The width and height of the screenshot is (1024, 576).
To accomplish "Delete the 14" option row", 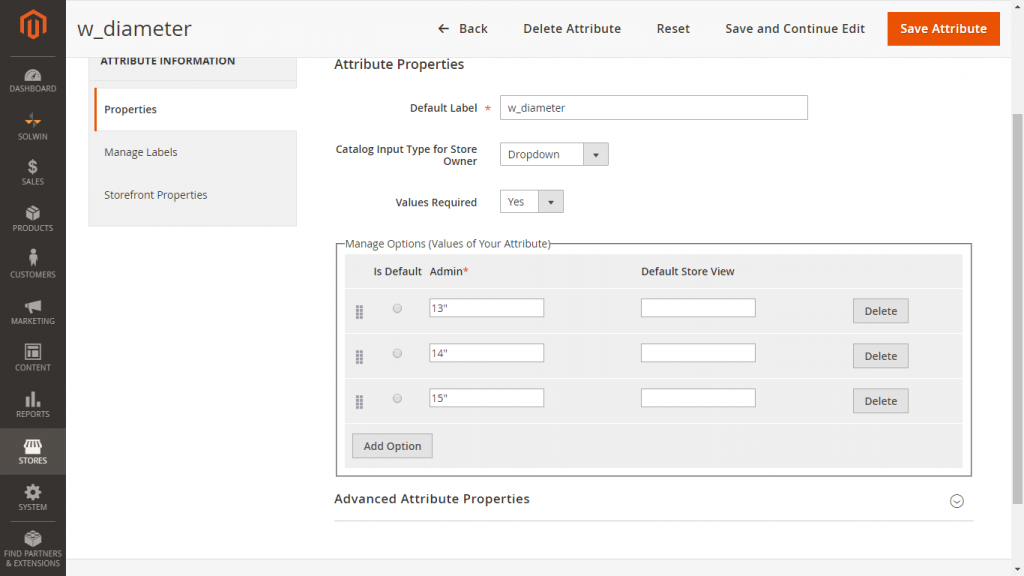I will 880,356.
